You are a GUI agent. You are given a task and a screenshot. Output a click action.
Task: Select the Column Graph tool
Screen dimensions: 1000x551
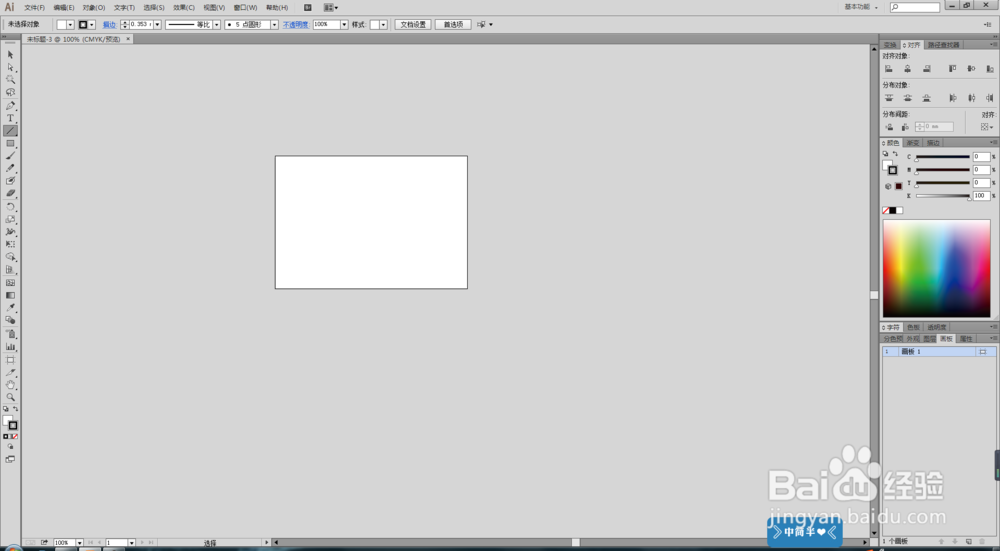click(10, 347)
